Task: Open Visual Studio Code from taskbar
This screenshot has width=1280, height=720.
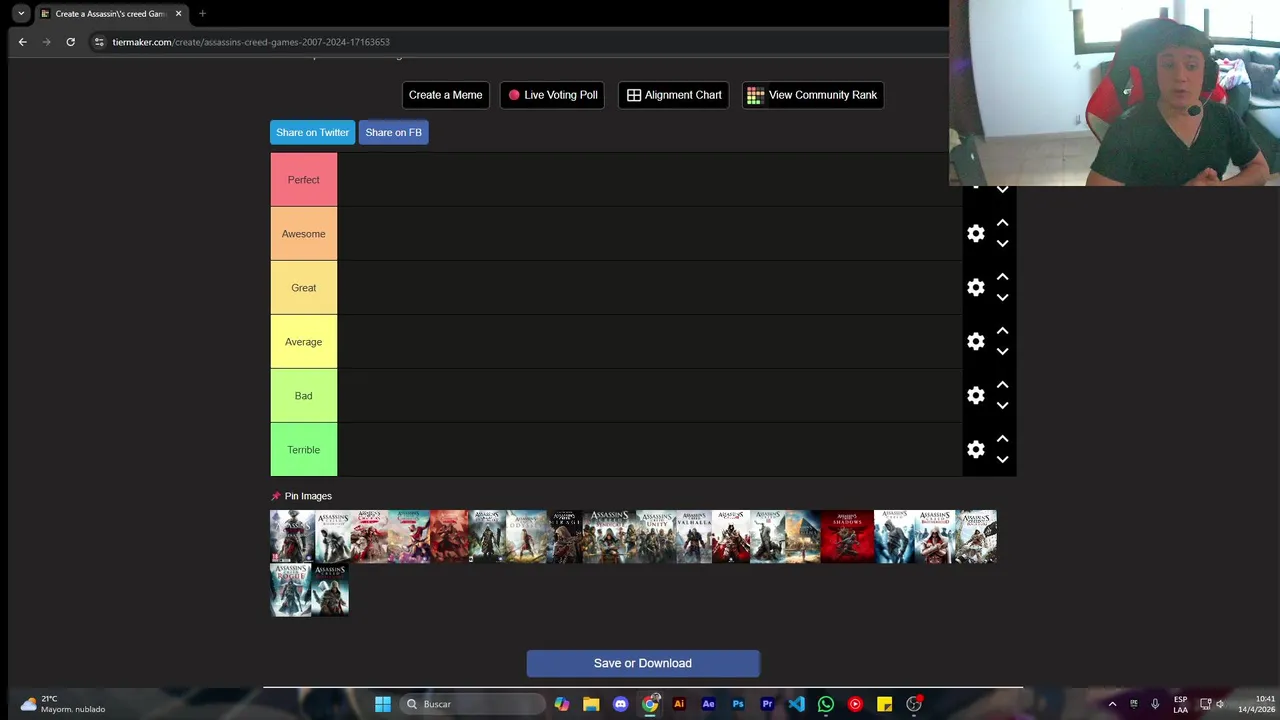Action: (x=796, y=704)
